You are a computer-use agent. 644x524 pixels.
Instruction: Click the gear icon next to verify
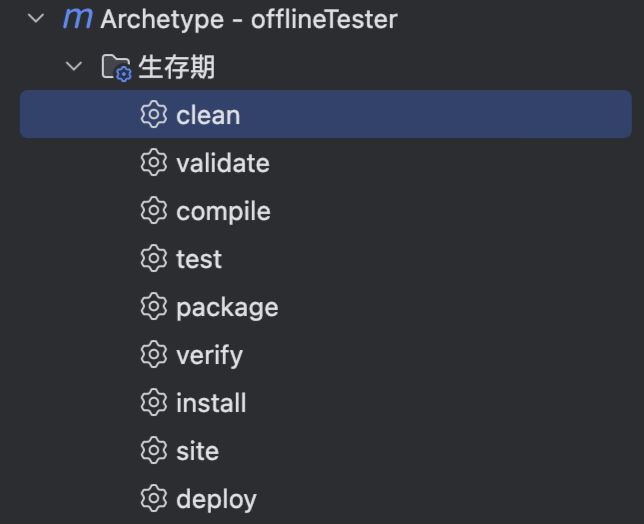pos(153,355)
